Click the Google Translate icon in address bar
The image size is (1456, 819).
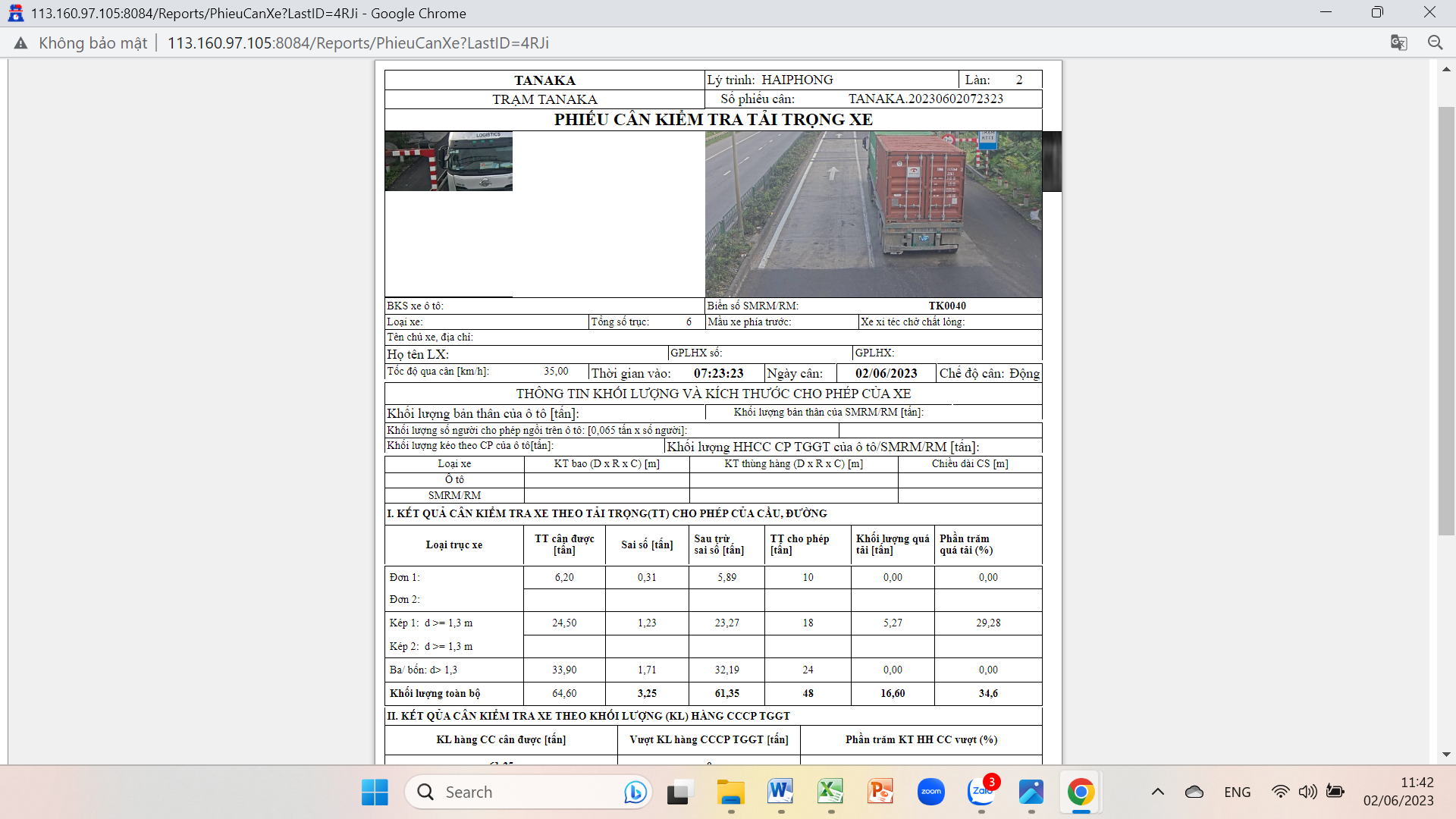pos(1398,42)
